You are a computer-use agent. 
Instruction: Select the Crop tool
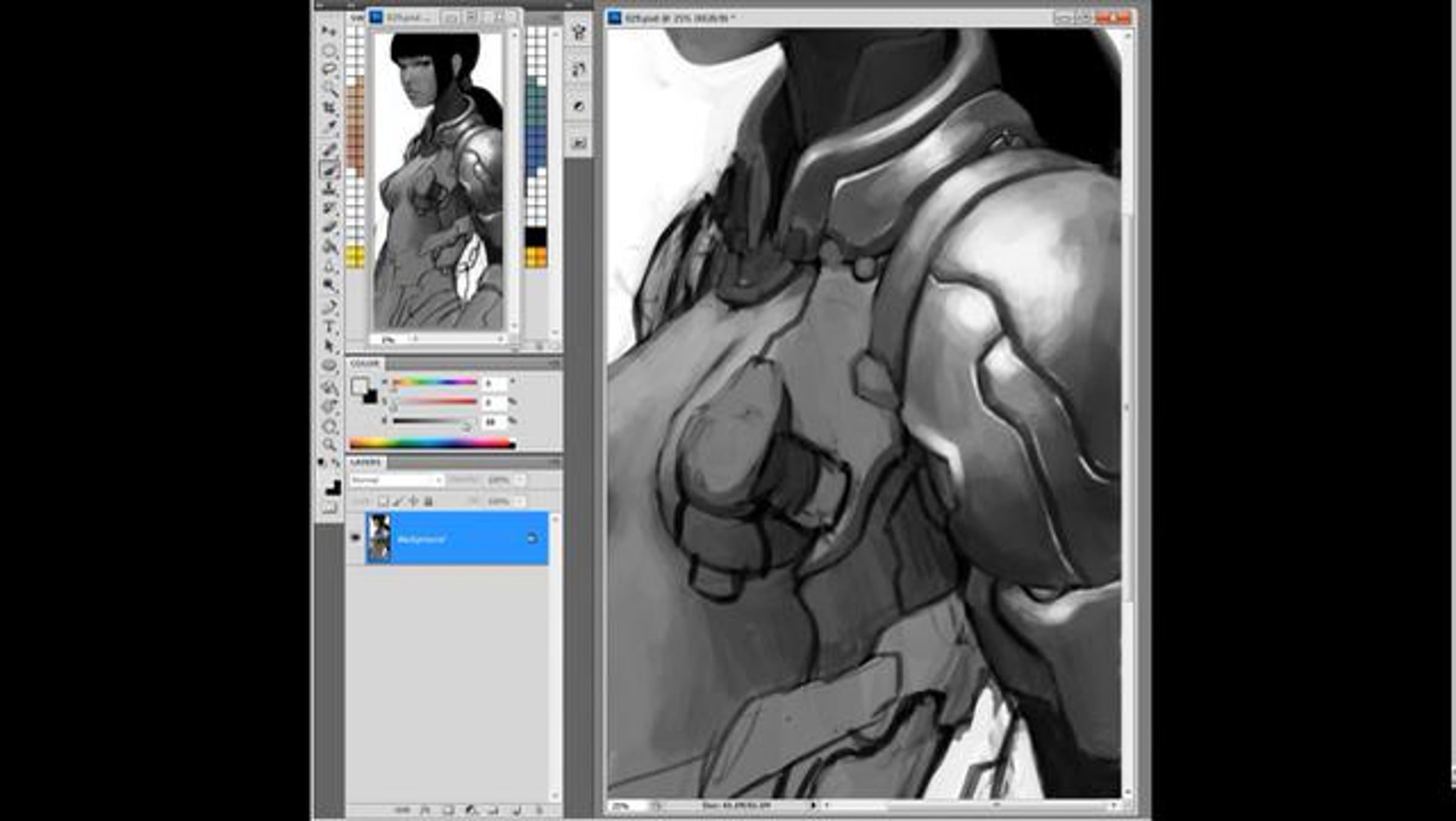329,108
